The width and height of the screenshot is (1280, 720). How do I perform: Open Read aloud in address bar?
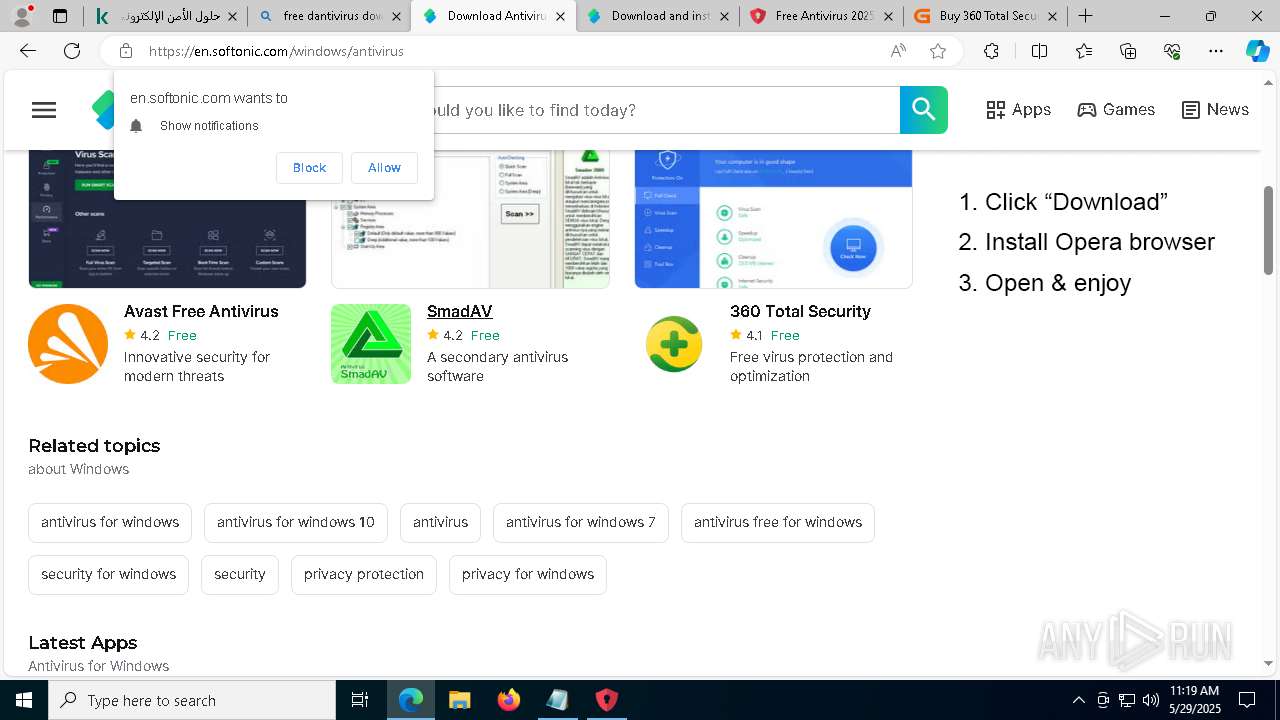898,51
